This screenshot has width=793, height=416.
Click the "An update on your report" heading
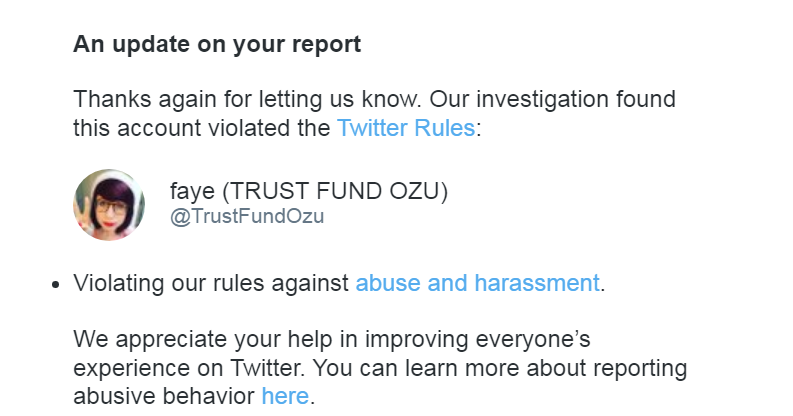217,45
